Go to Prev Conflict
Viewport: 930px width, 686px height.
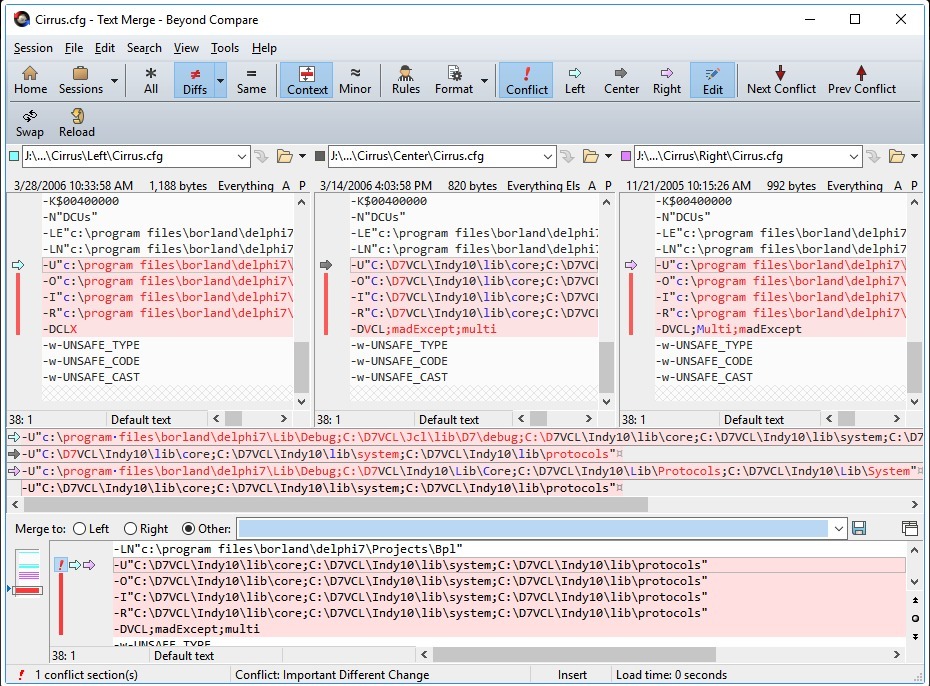[861, 80]
